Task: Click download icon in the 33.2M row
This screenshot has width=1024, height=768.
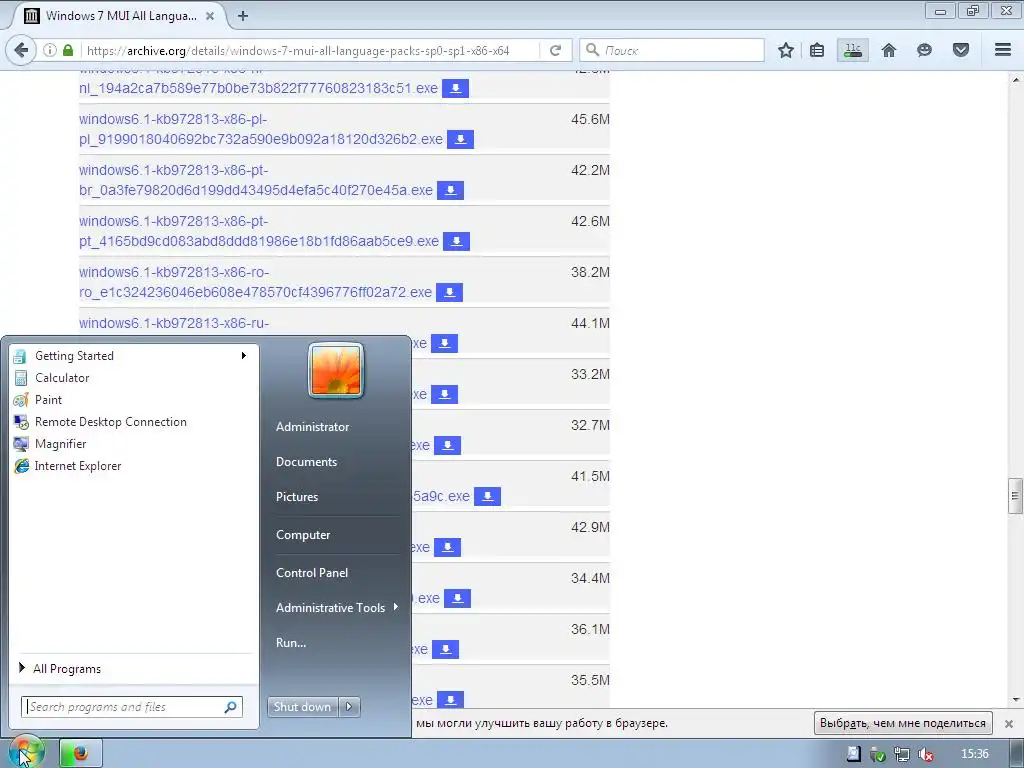Action: pos(445,394)
